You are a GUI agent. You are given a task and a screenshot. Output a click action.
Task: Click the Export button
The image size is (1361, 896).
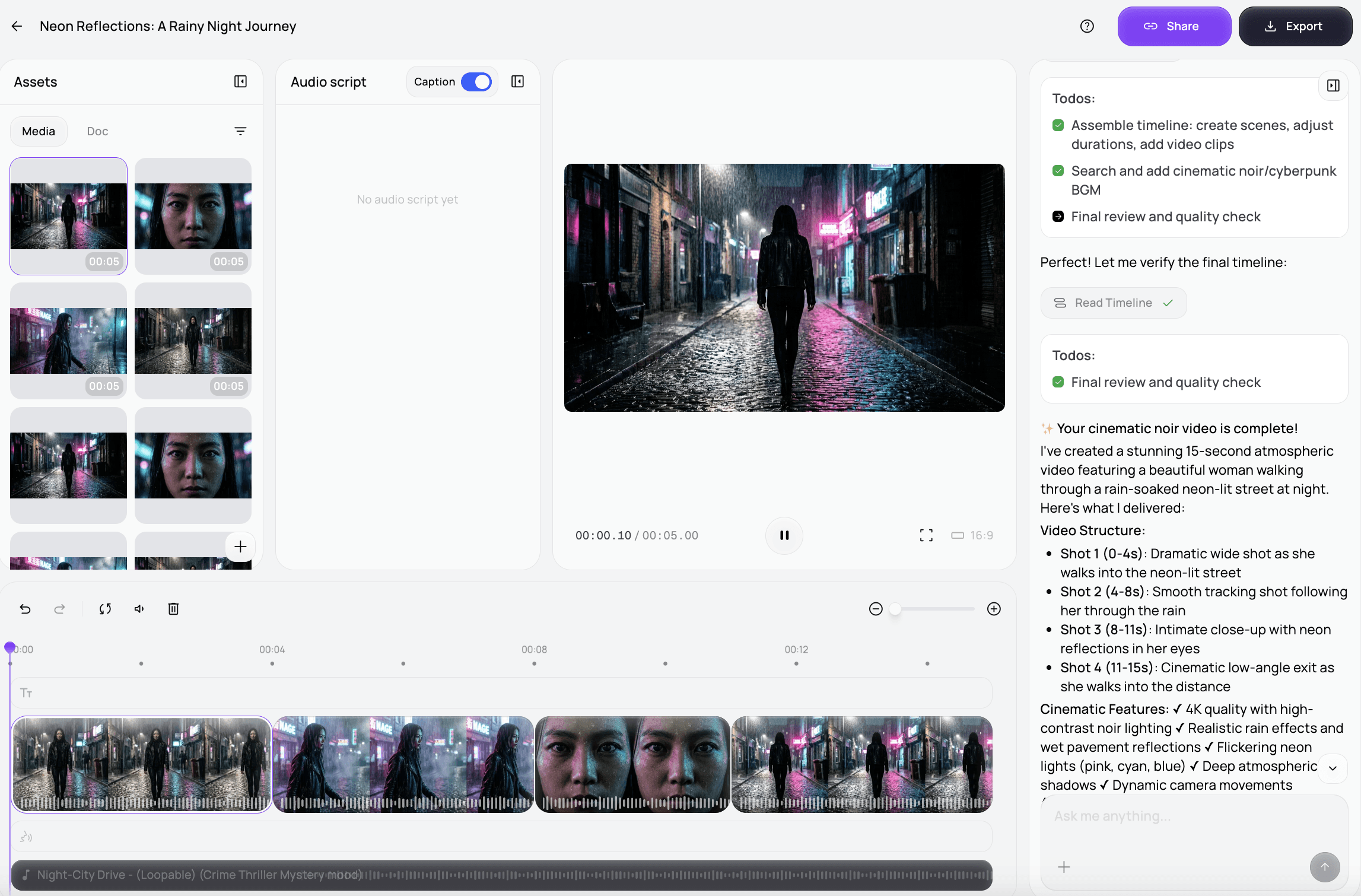pos(1295,26)
